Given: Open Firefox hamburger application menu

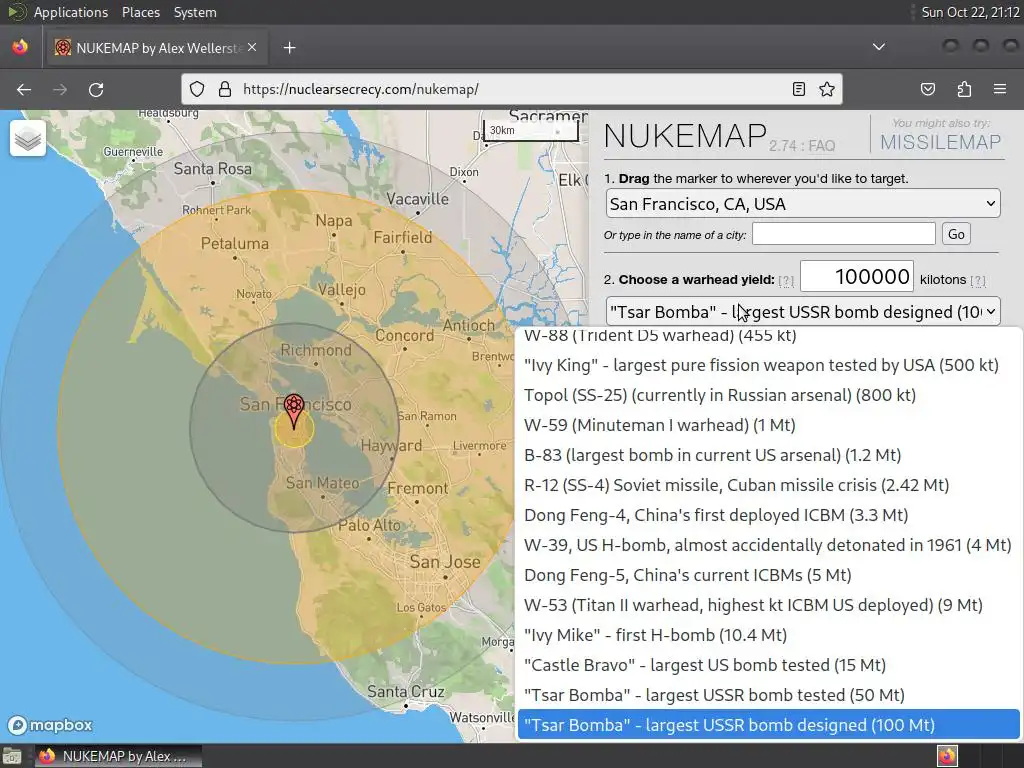Looking at the screenshot, I should (x=1000, y=89).
